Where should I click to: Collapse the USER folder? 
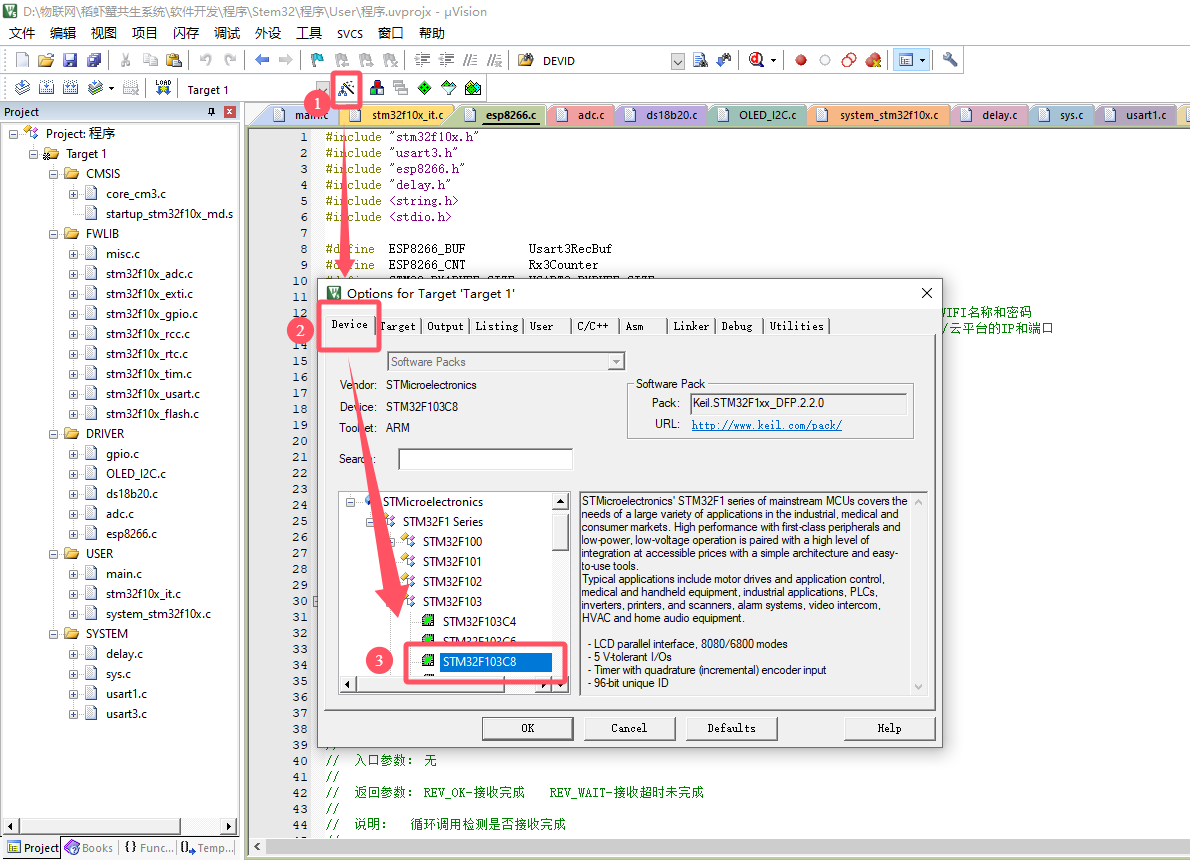53,554
